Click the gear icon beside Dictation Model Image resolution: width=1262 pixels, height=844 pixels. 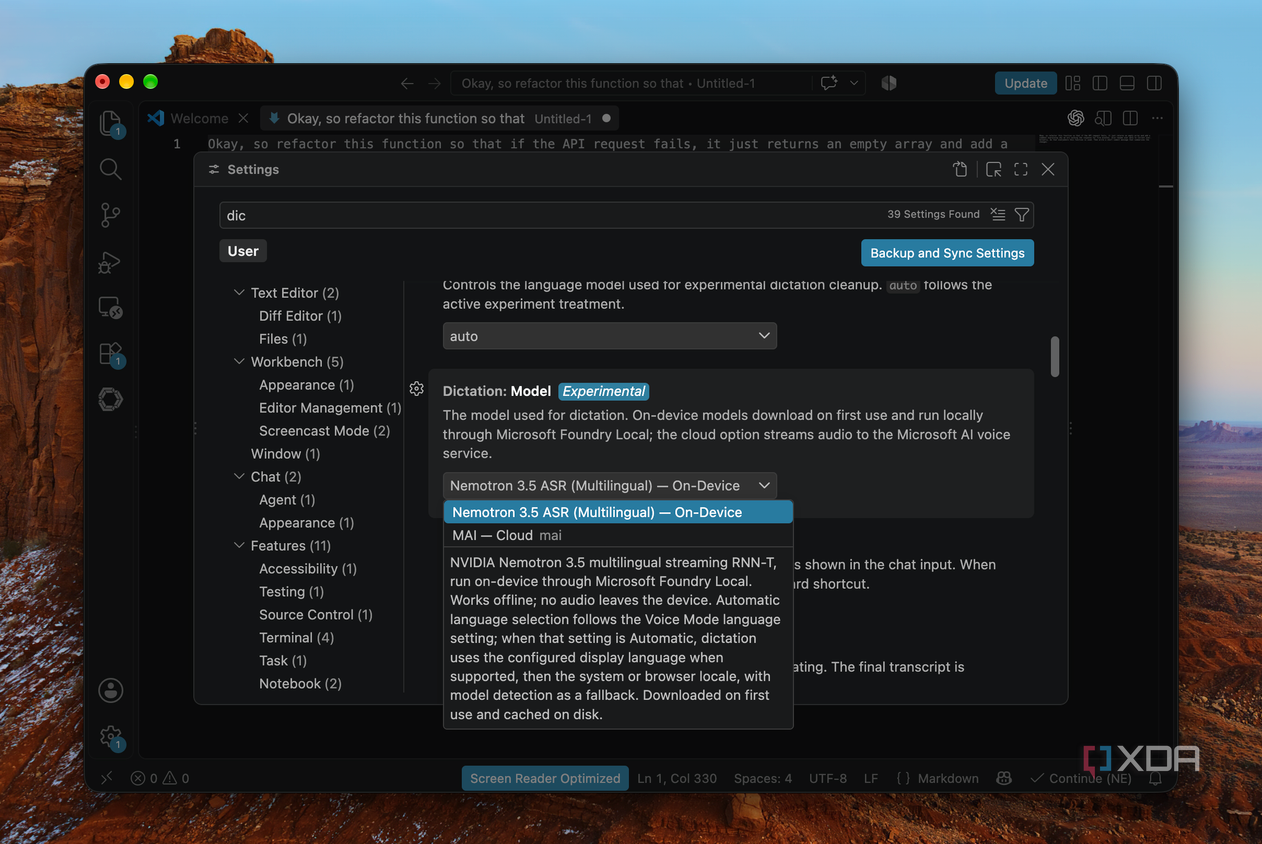coord(417,389)
